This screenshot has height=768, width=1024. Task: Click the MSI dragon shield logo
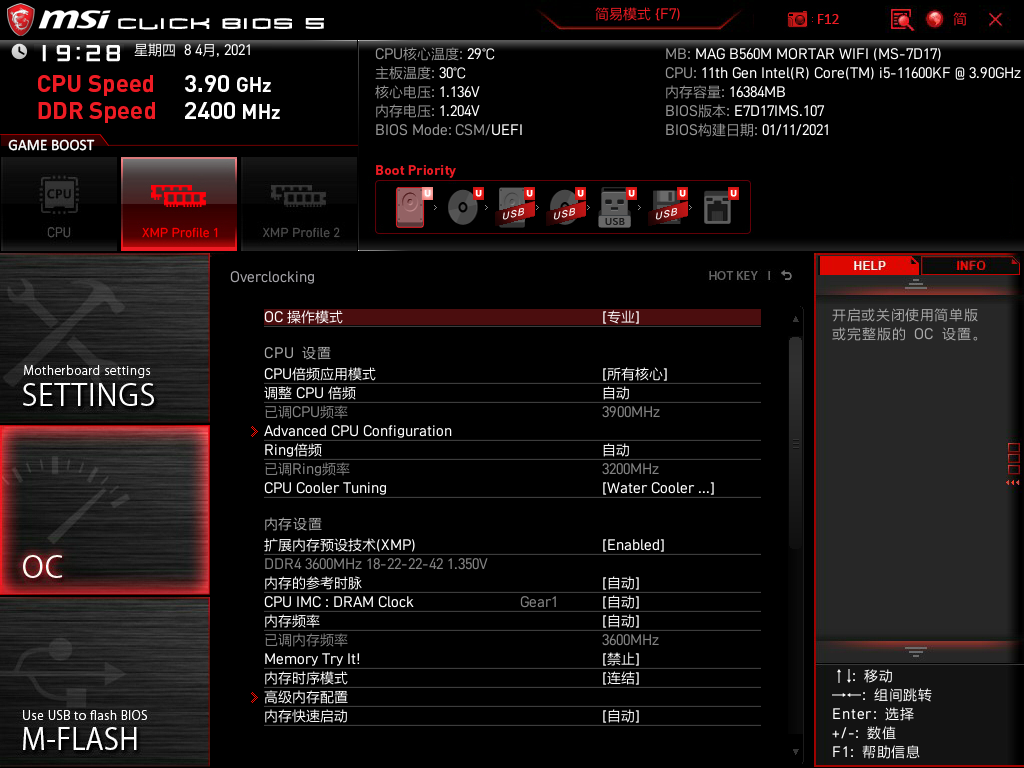tap(20, 20)
